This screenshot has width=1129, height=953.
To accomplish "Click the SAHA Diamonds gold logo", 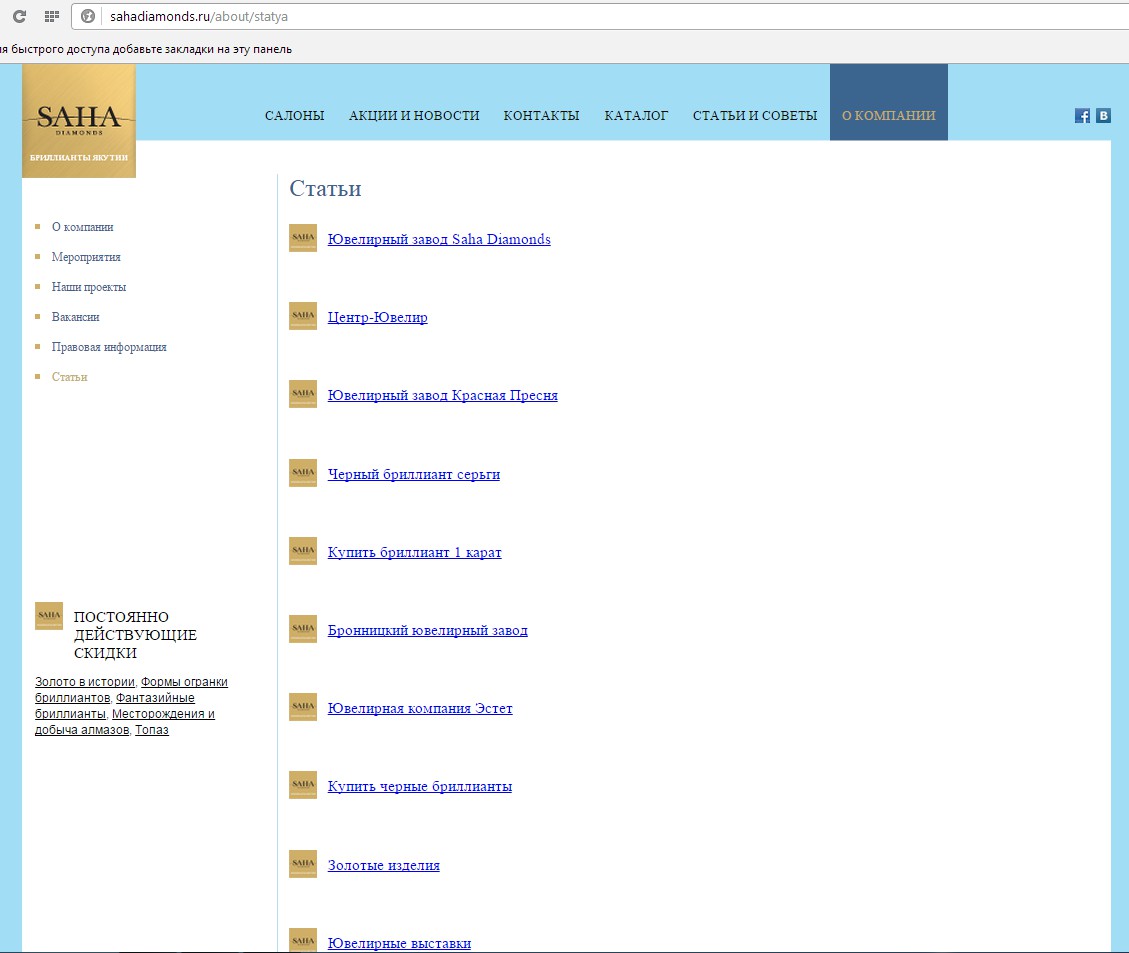I will tap(79, 121).
